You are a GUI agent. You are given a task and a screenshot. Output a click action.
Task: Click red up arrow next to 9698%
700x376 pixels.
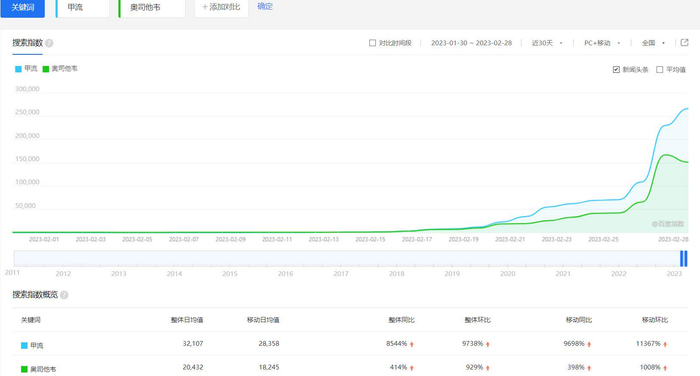point(589,344)
